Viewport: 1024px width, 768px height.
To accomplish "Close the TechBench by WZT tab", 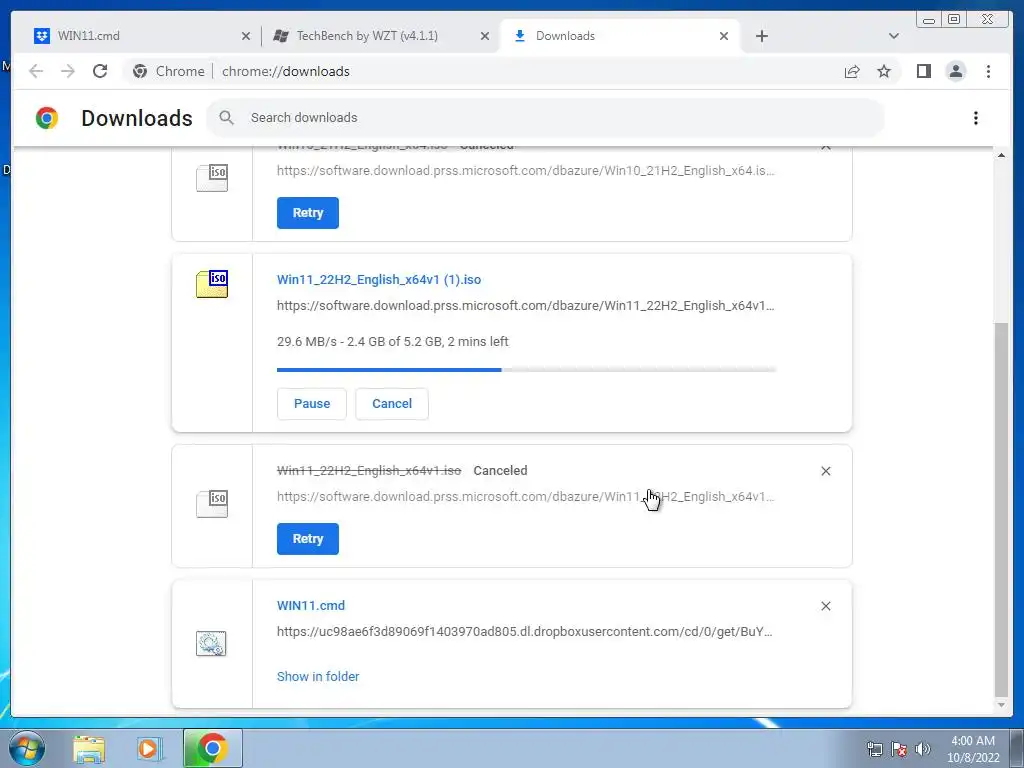I will [x=485, y=37].
